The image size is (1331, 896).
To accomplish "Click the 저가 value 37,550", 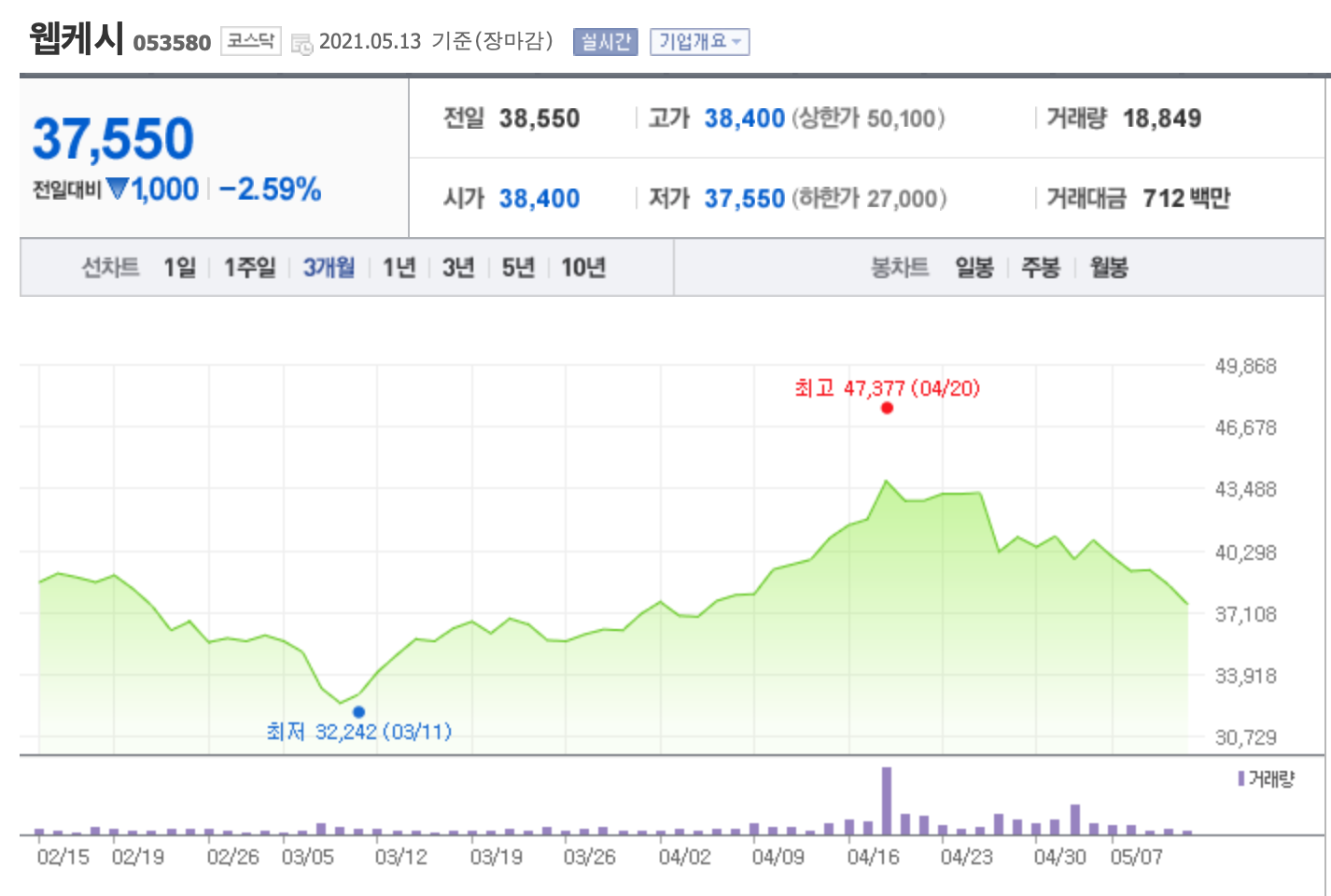I will point(744,199).
